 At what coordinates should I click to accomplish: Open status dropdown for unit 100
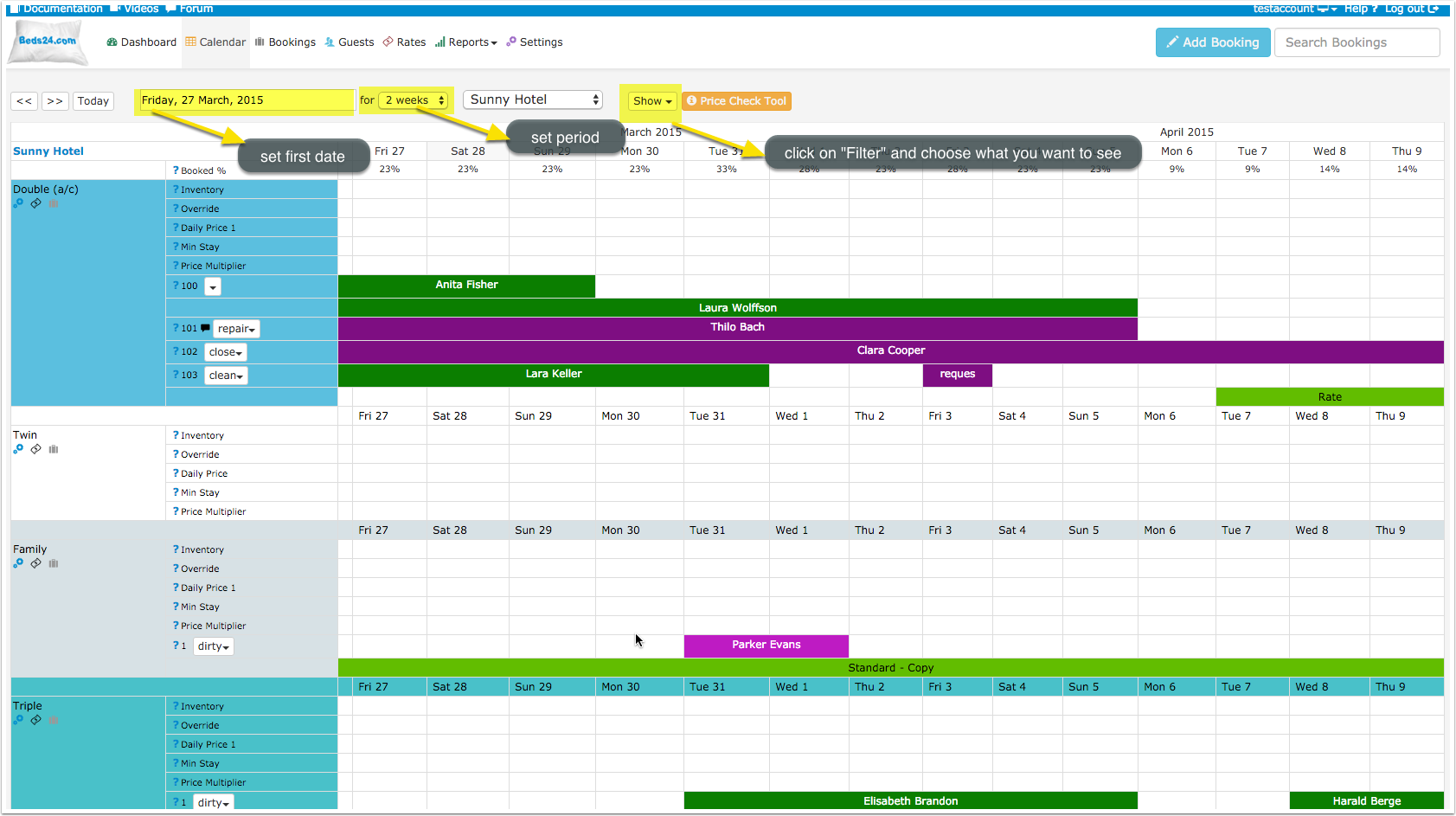point(213,286)
